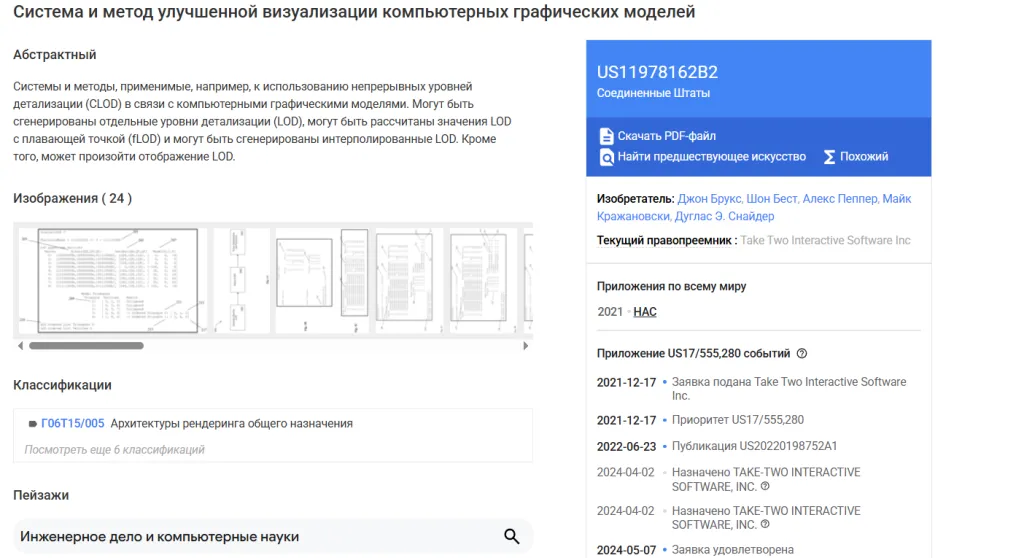Open classification code G06T15/005 link
The image size is (1024, 558).
point(72,424)
